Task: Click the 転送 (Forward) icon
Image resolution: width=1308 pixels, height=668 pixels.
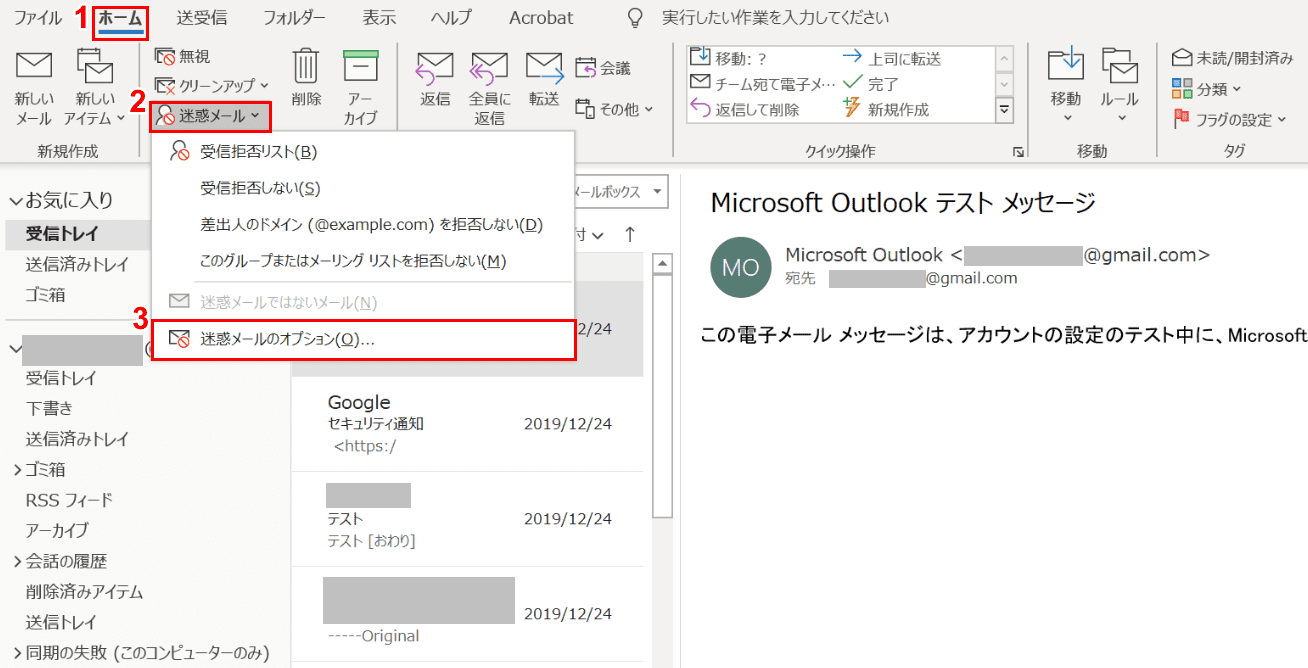Action: pyautogui.click(x=544, y=68)
